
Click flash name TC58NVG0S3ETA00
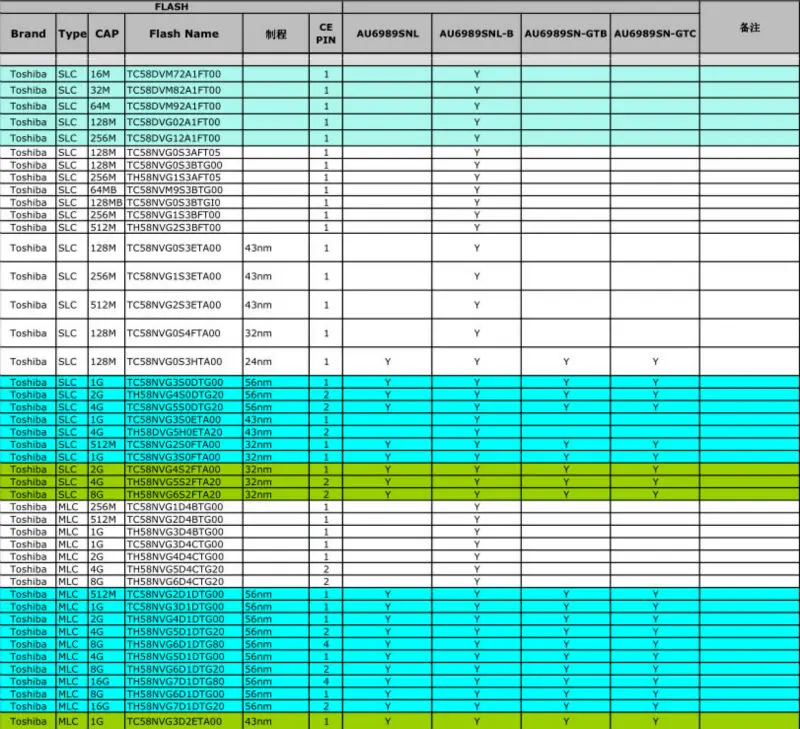tap(174, 248)
